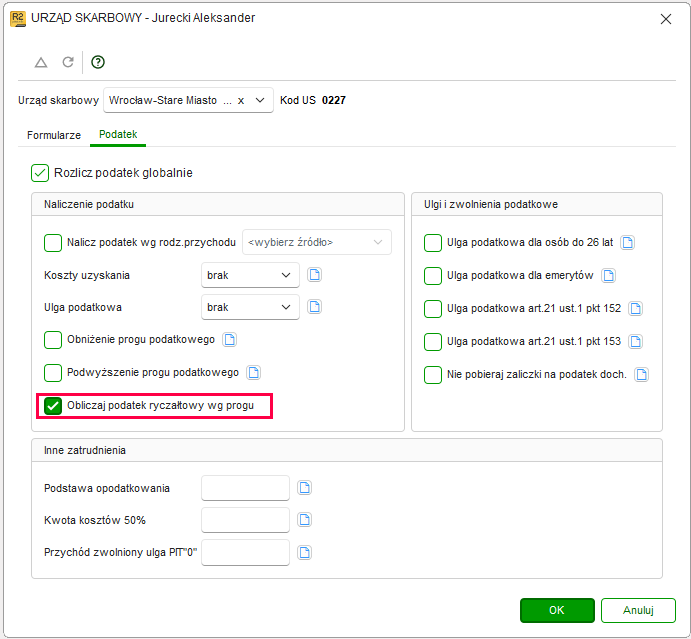Screen dimensions: 691x639
Task: Check Ulga podatkowa art.21 ust.1 pkt 153
Action: (x=433, y=342)
